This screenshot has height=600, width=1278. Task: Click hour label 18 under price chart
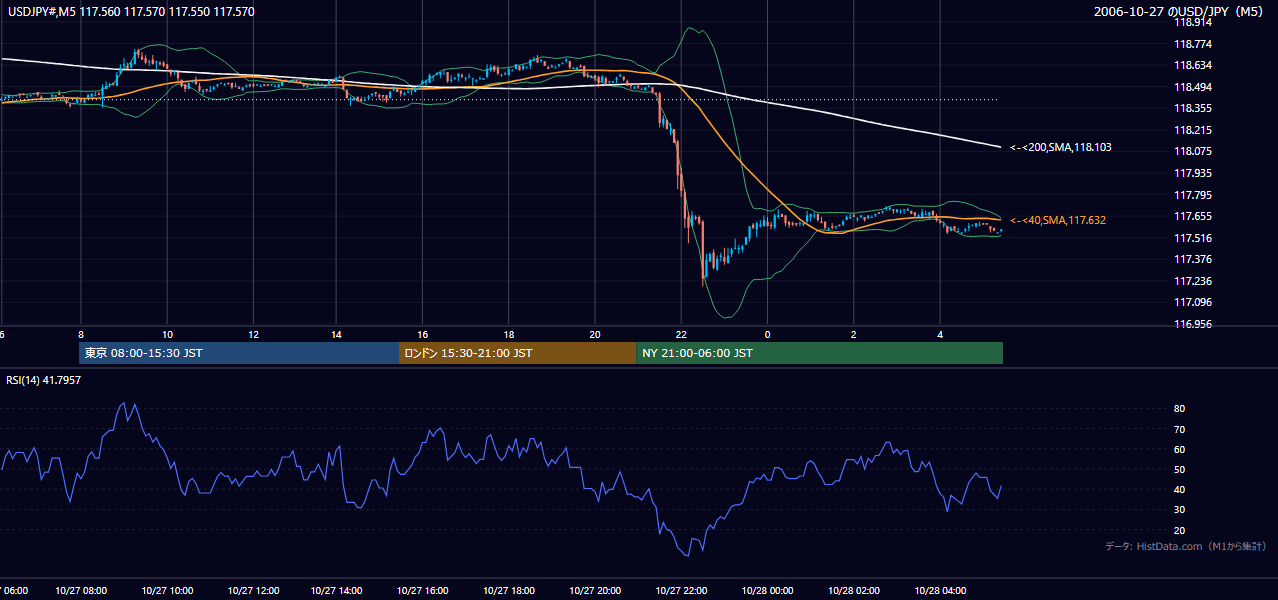pyautogui.click(x=510, y=334)
